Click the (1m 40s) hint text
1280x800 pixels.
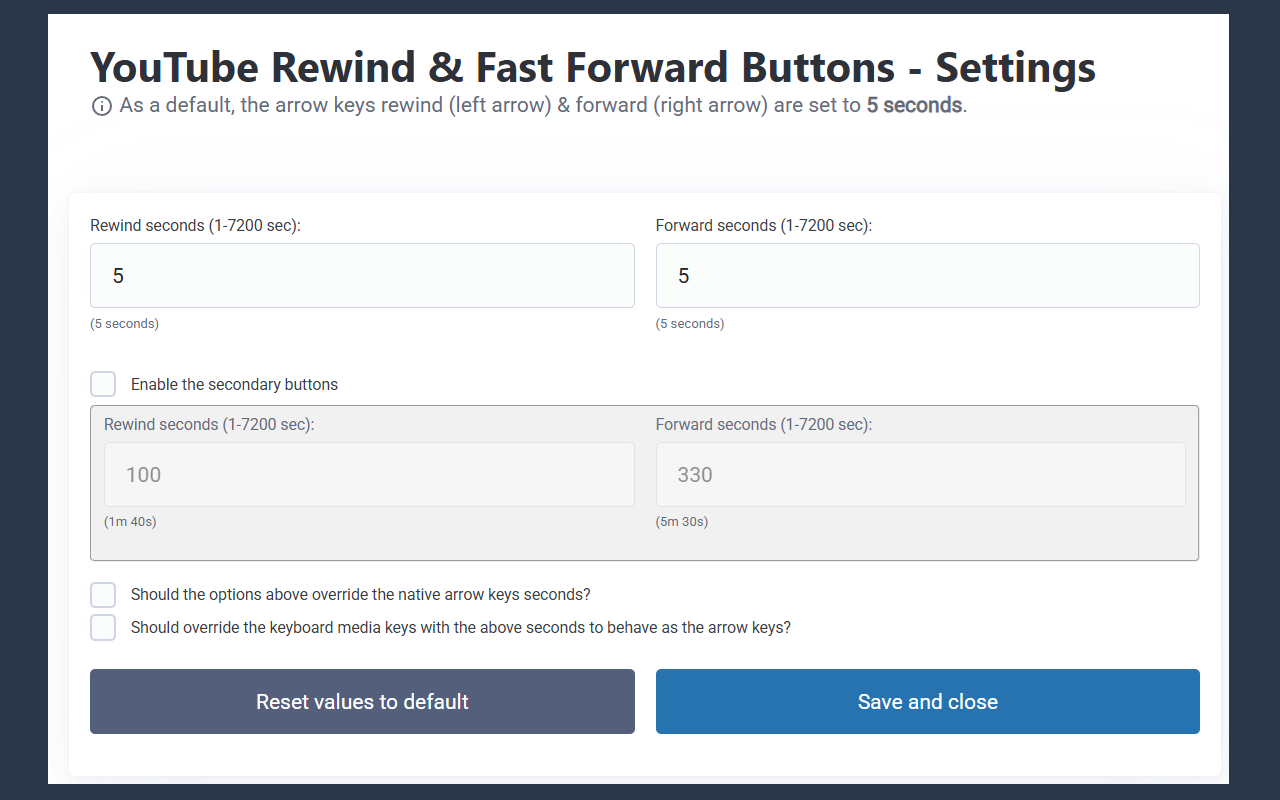130,521
